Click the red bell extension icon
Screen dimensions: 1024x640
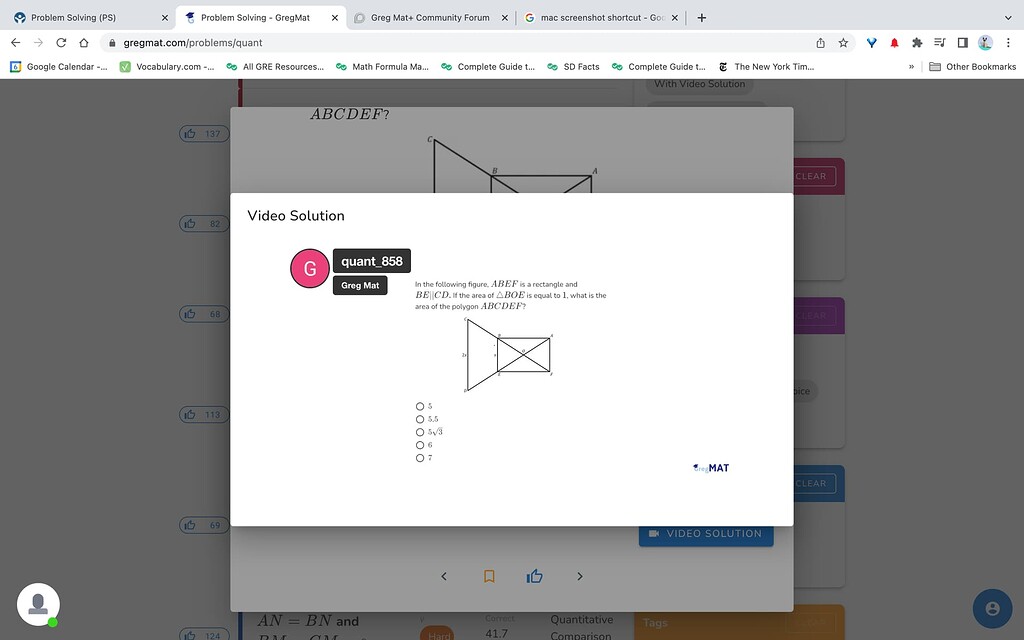point(894,42)
